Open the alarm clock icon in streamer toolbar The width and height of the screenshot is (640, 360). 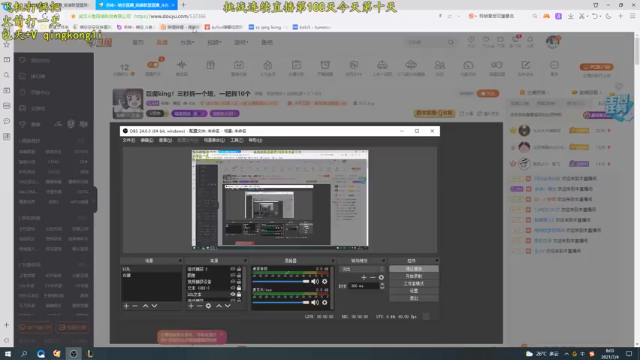(x=325, y=64)
